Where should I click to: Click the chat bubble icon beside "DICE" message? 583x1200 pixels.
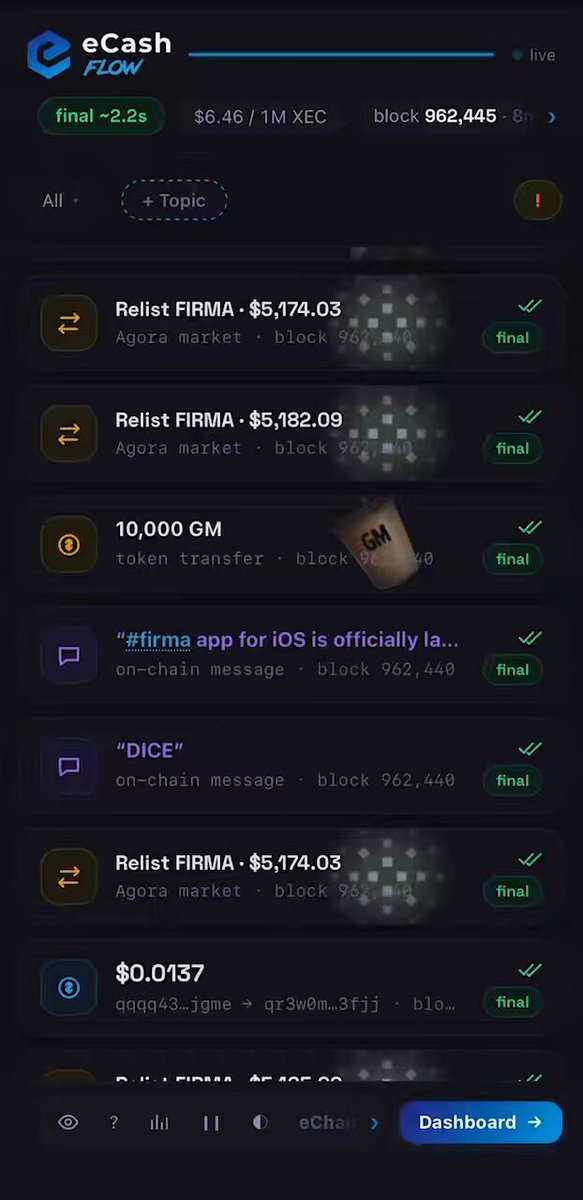[69, 766]
